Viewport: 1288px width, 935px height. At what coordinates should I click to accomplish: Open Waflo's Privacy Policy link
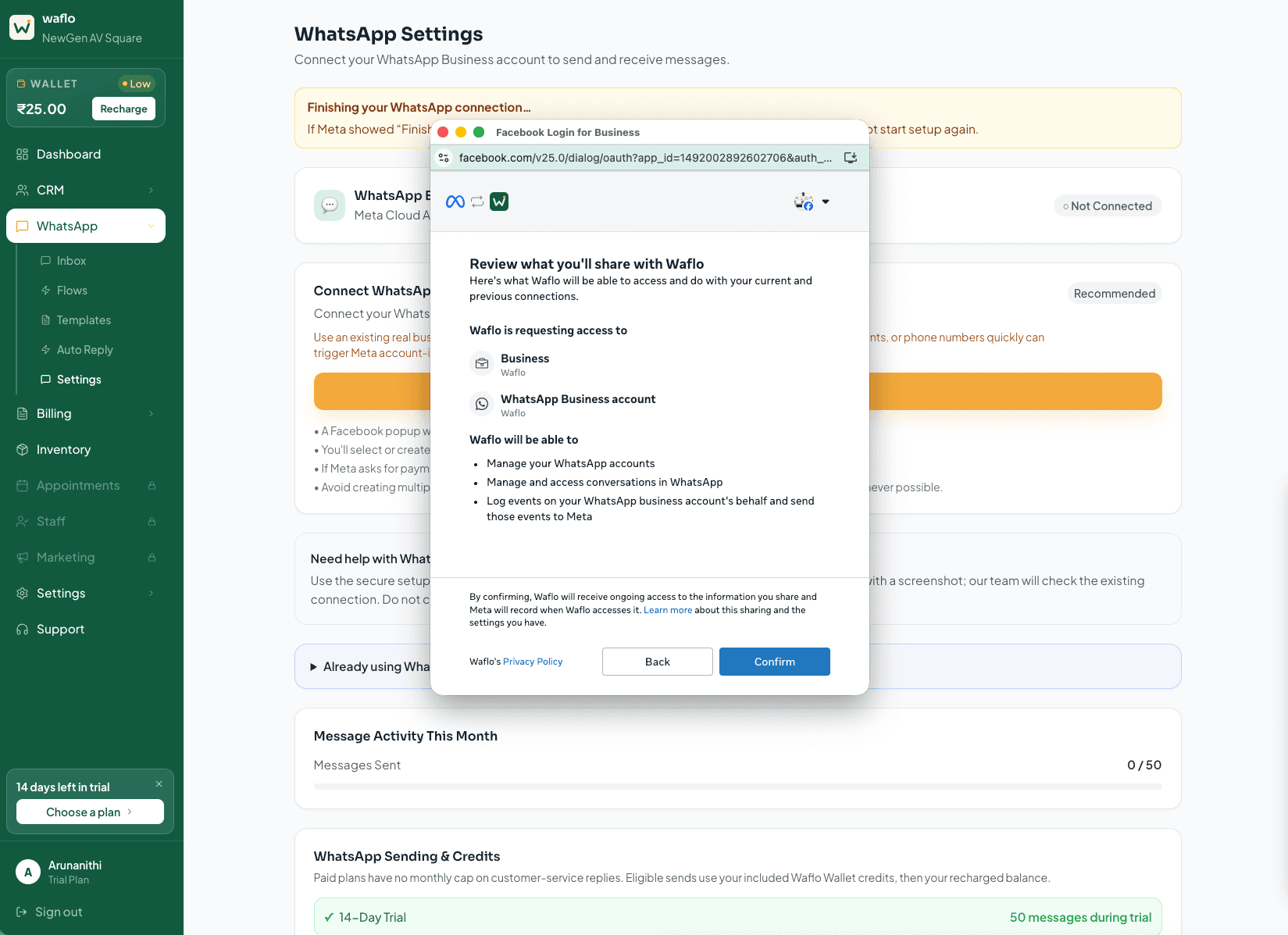click(x=533, y=662)
